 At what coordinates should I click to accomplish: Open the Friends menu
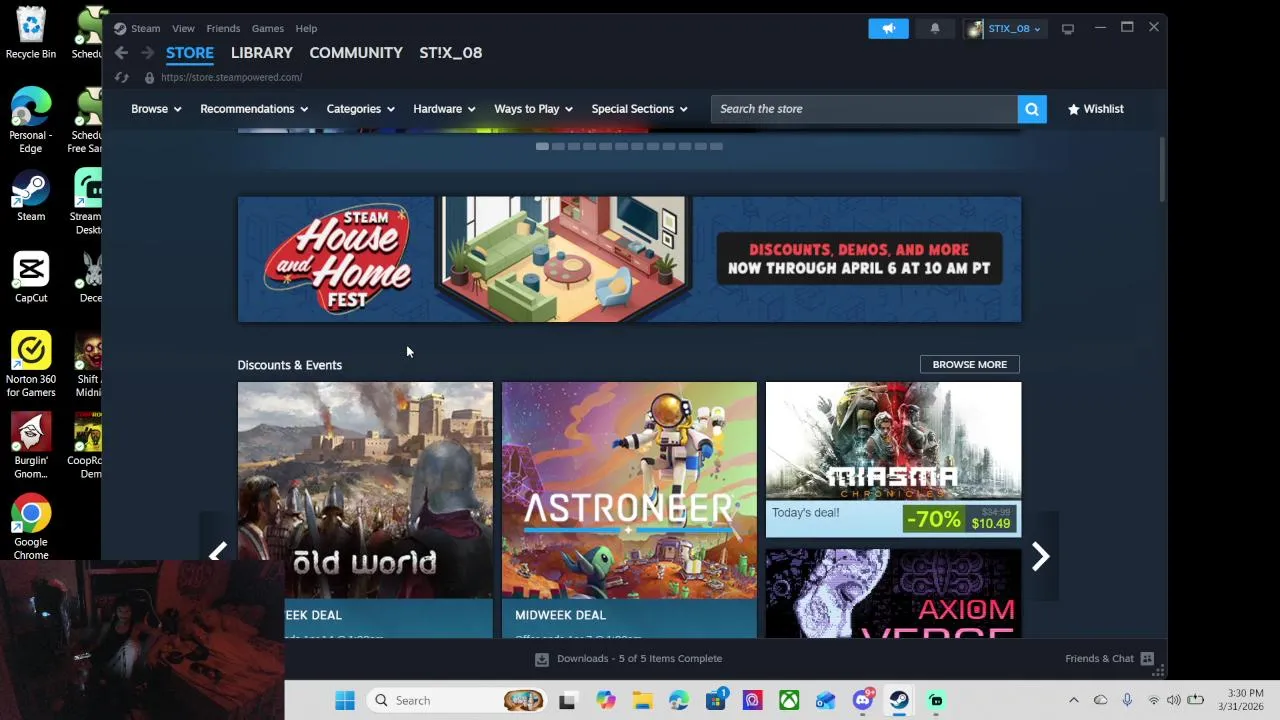223,28
